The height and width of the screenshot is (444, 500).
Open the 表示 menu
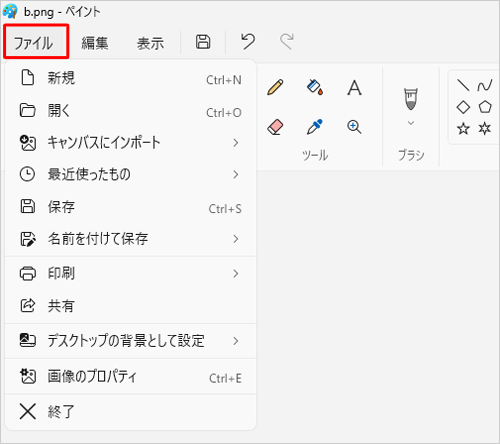150,43
